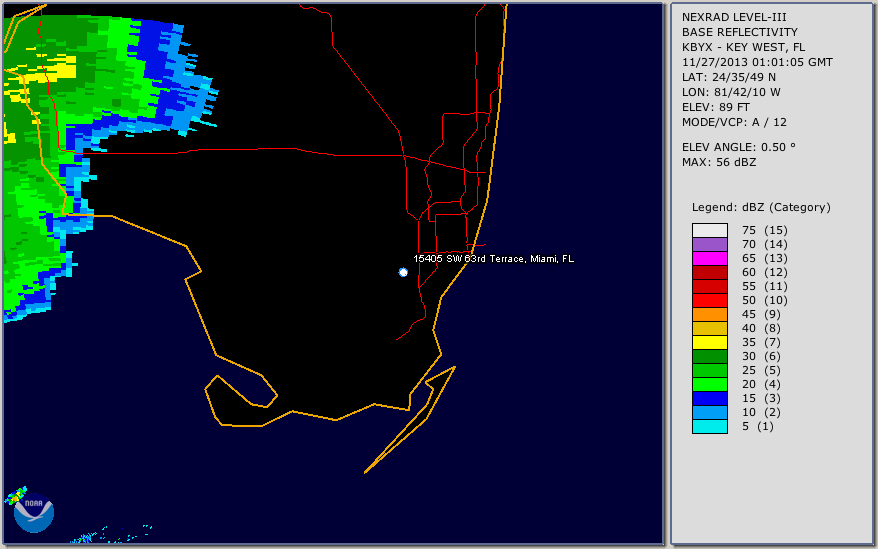This screenshot has width=878, height=549.
Task: Click the white location marker dot
Action: pos(403,272)
